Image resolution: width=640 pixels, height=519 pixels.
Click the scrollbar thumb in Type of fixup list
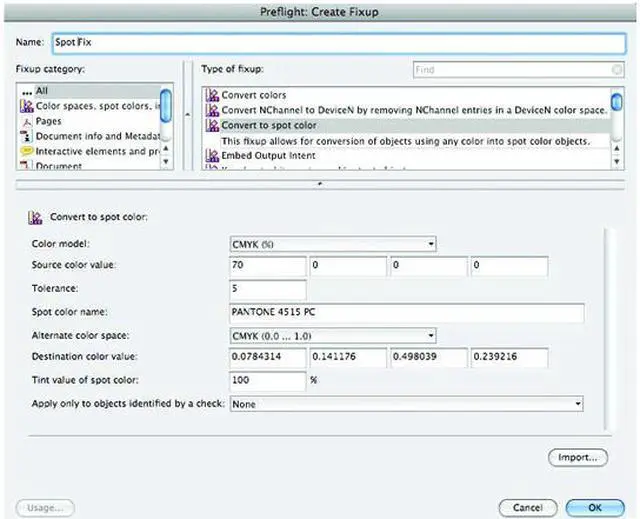[x=617, y=102]
